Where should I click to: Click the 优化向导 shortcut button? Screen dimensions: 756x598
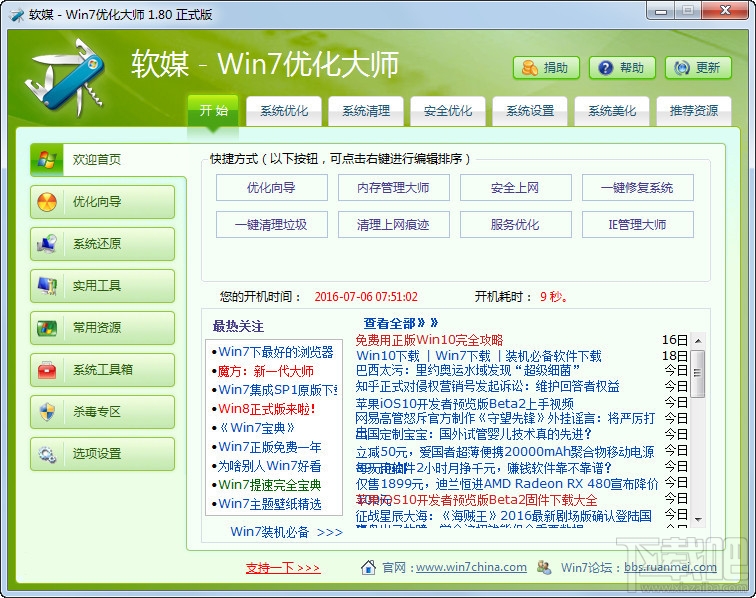pos(271,188)
